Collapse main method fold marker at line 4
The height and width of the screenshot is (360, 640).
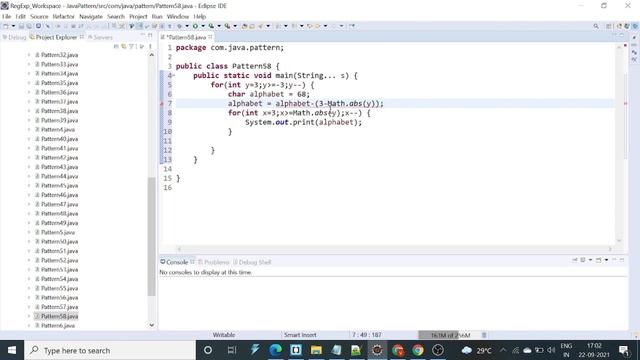click(173, 76)
